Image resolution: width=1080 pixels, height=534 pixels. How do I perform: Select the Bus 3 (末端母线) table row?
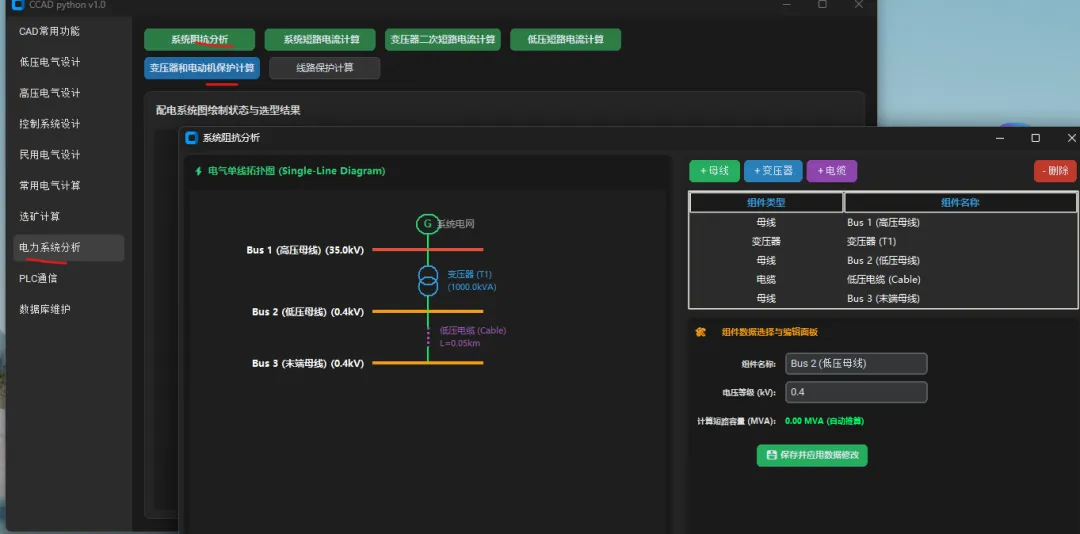tap(883, 298)
